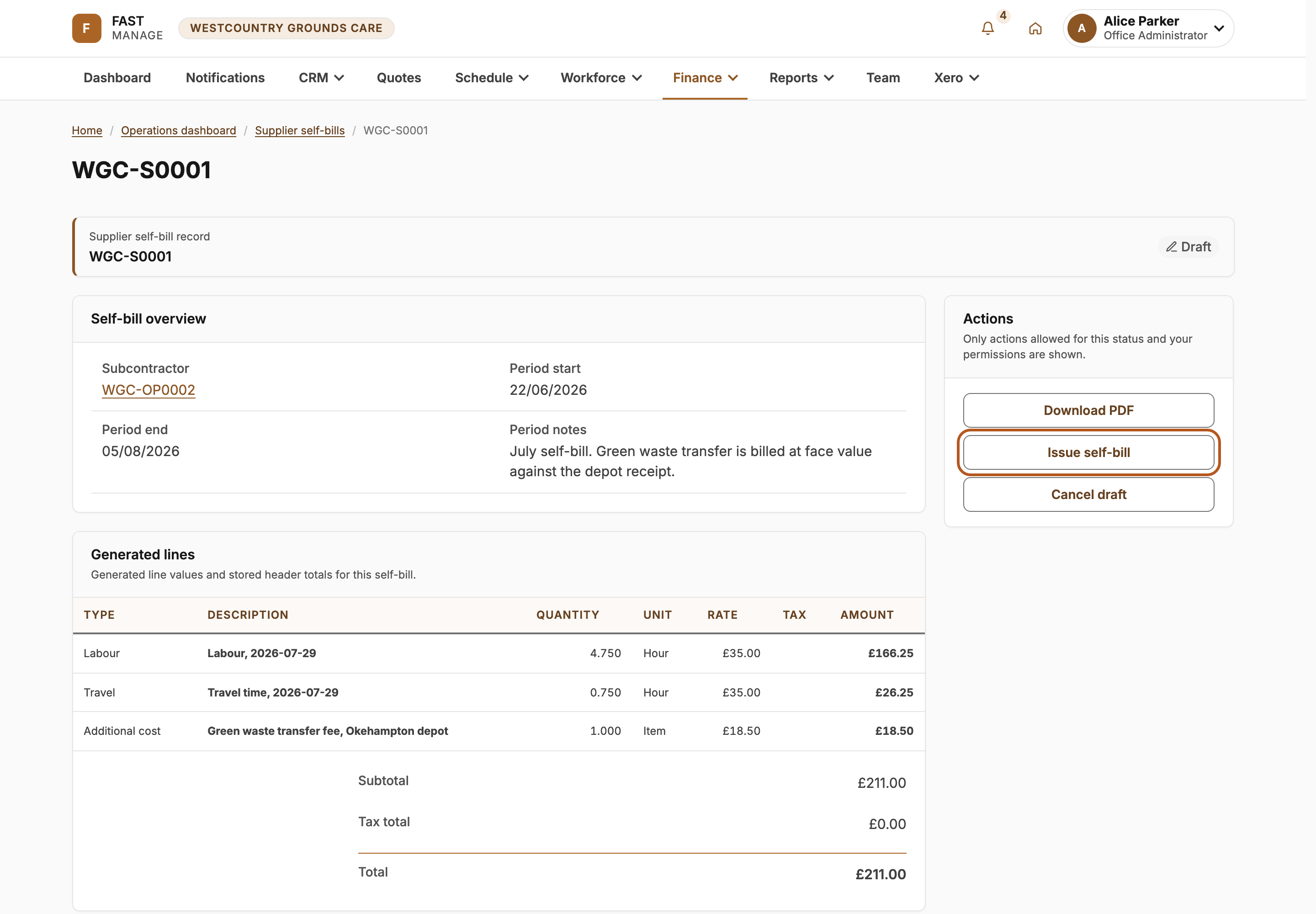Viewport: 1316px width, 914px height.
Task: Expand the Schedule menu
Action: tap(491, 78)
